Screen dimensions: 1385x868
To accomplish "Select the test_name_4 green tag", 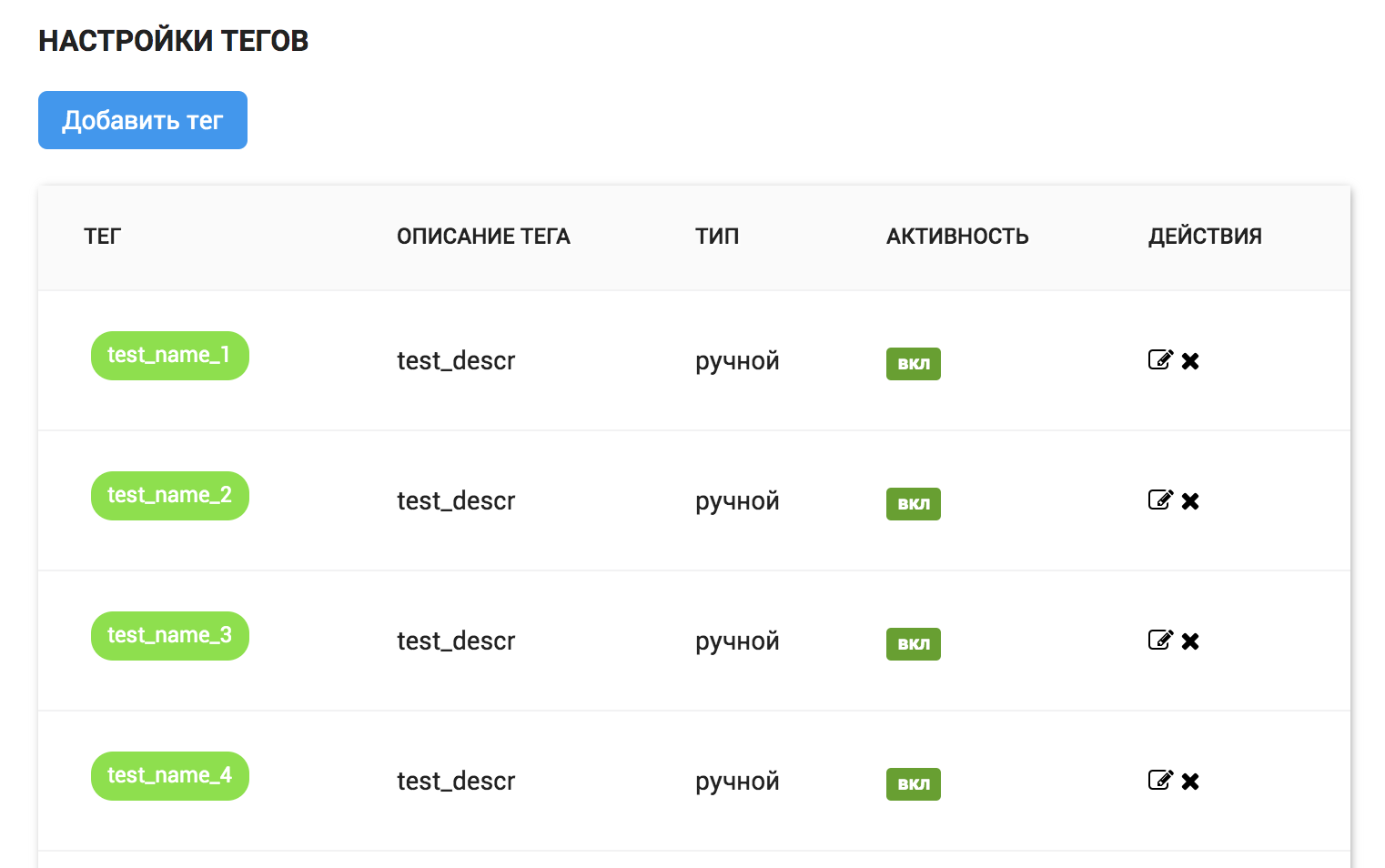I will [x=170, y=776].
